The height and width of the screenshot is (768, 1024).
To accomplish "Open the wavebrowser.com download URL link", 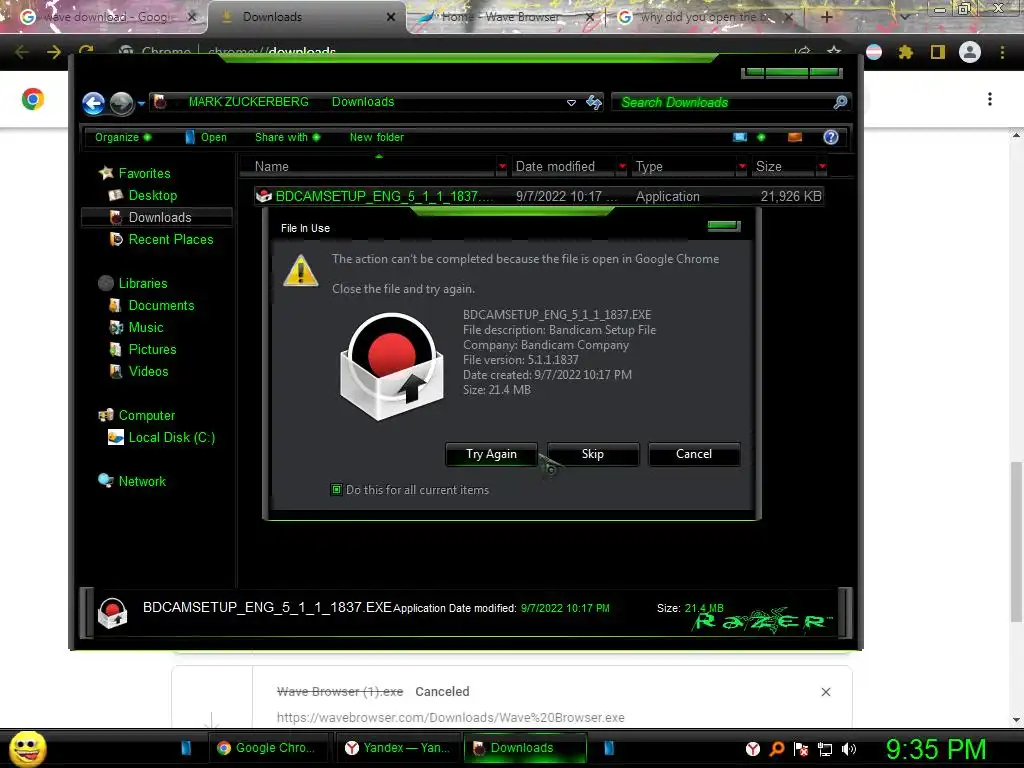I will pyautogui.click(x=451, y=718).
